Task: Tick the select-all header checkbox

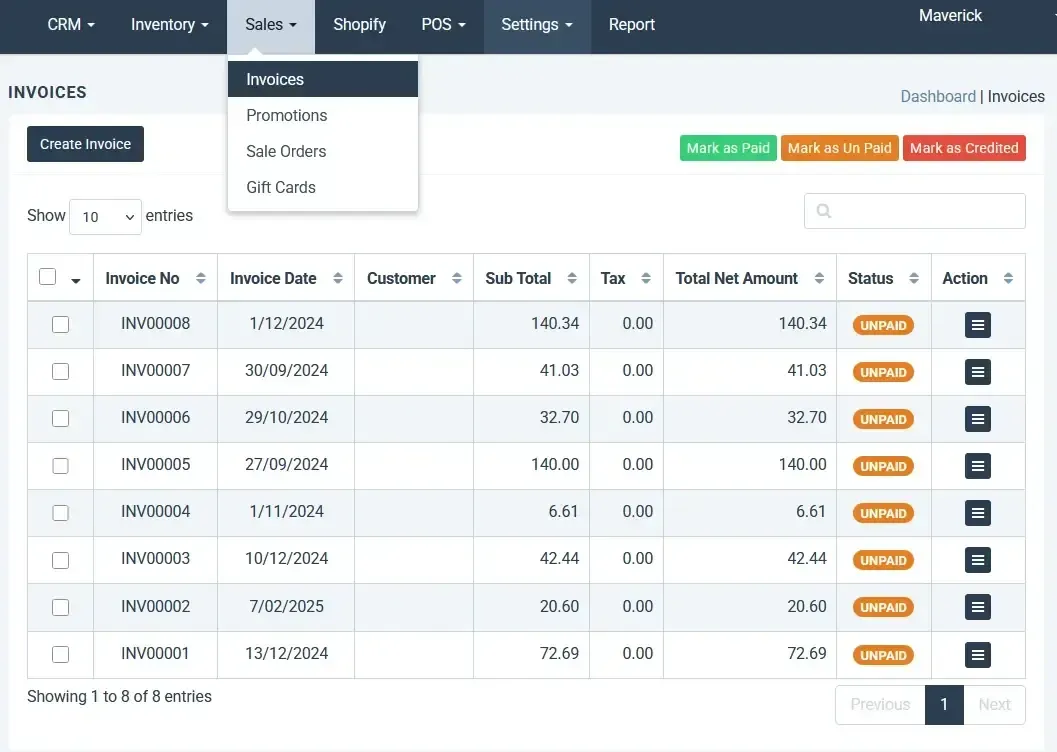Action: pyautogui.click(x=47, y=277)
